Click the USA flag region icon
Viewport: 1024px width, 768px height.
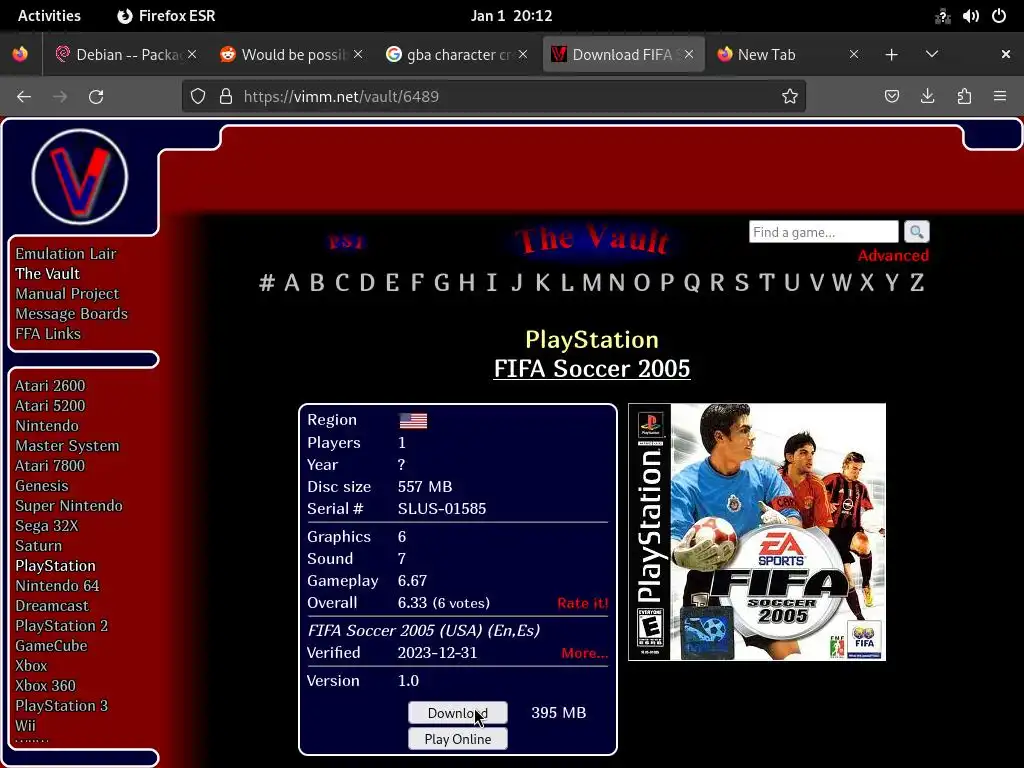[413, 421]
